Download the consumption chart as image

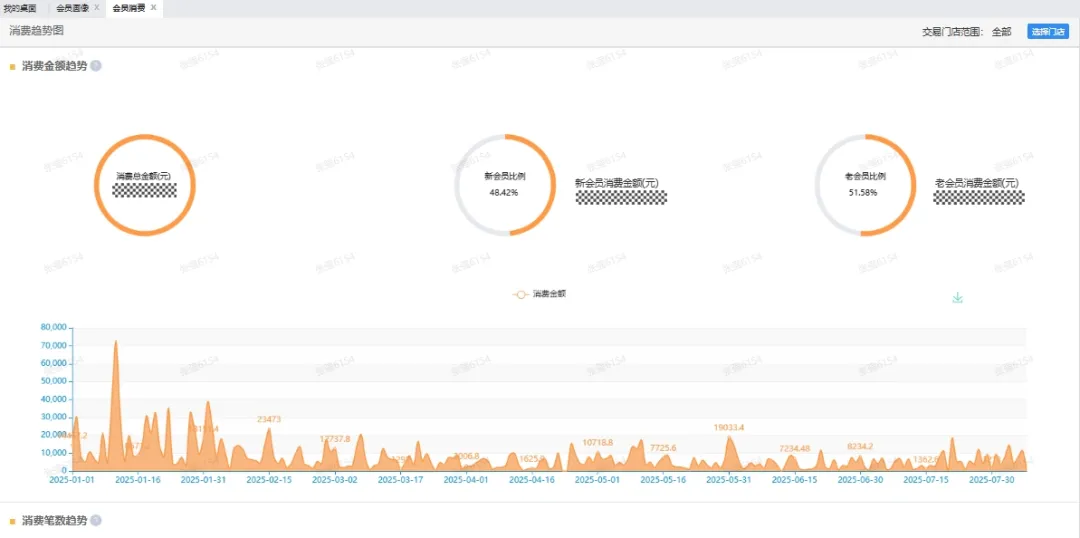[x=957, y=298]
